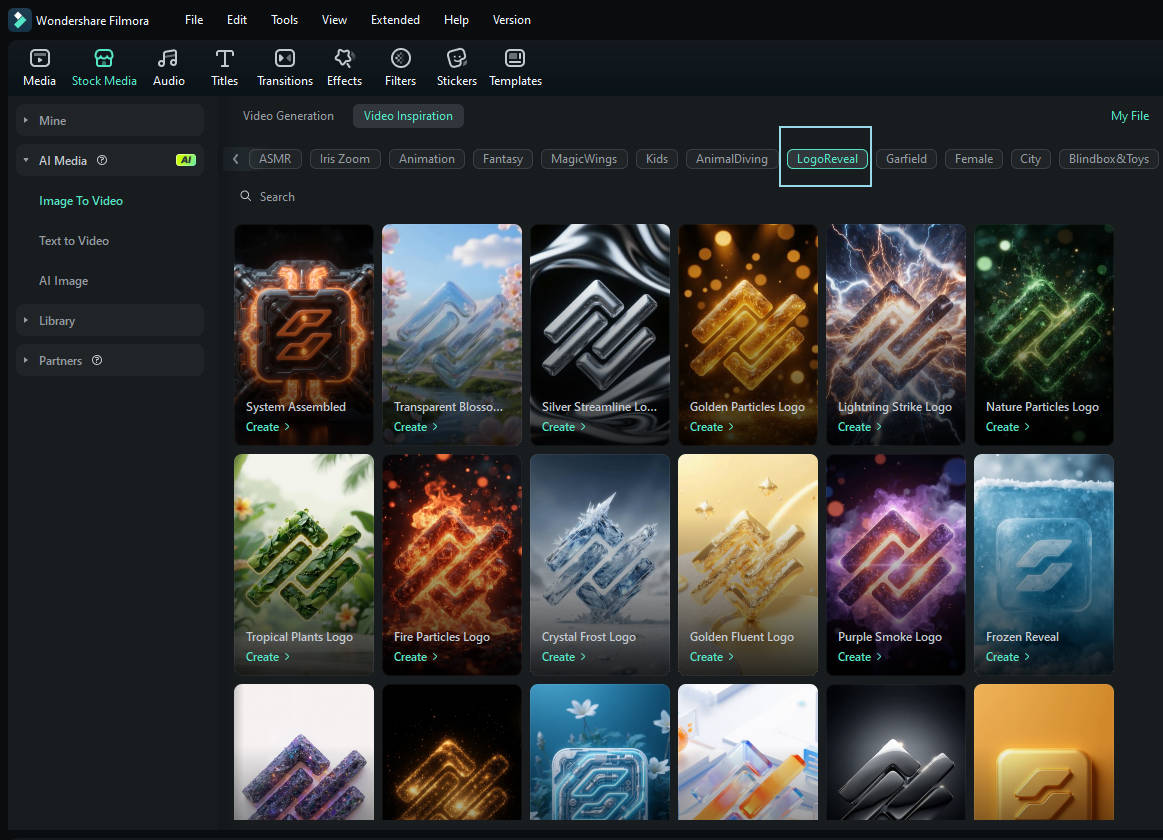Switch to the Video Inspiration tab
Image resolution: width=1163 pixels, height=840 pixels.
coord(408,116)
